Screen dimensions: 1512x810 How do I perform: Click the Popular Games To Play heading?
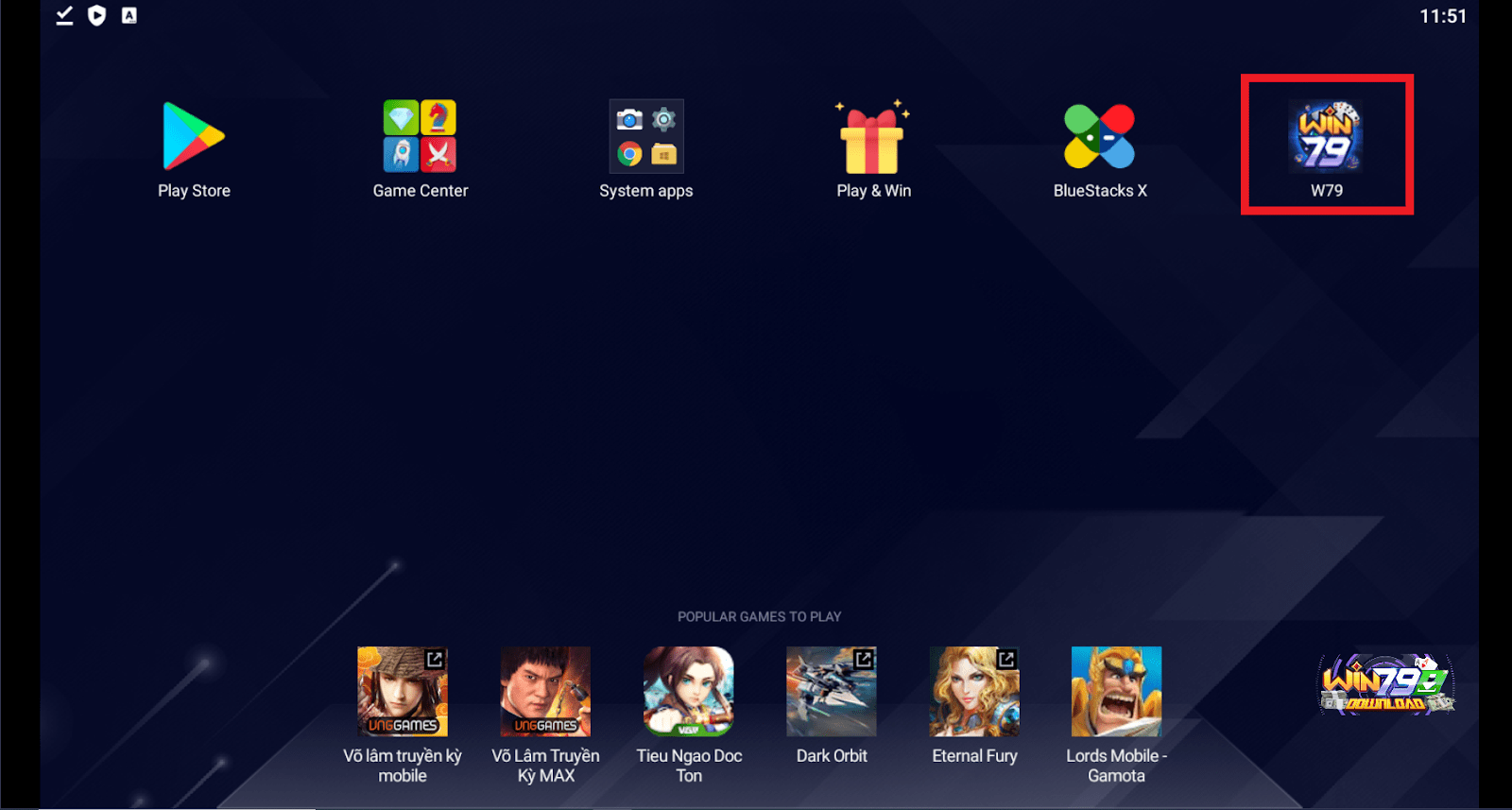tap(759, 617)
